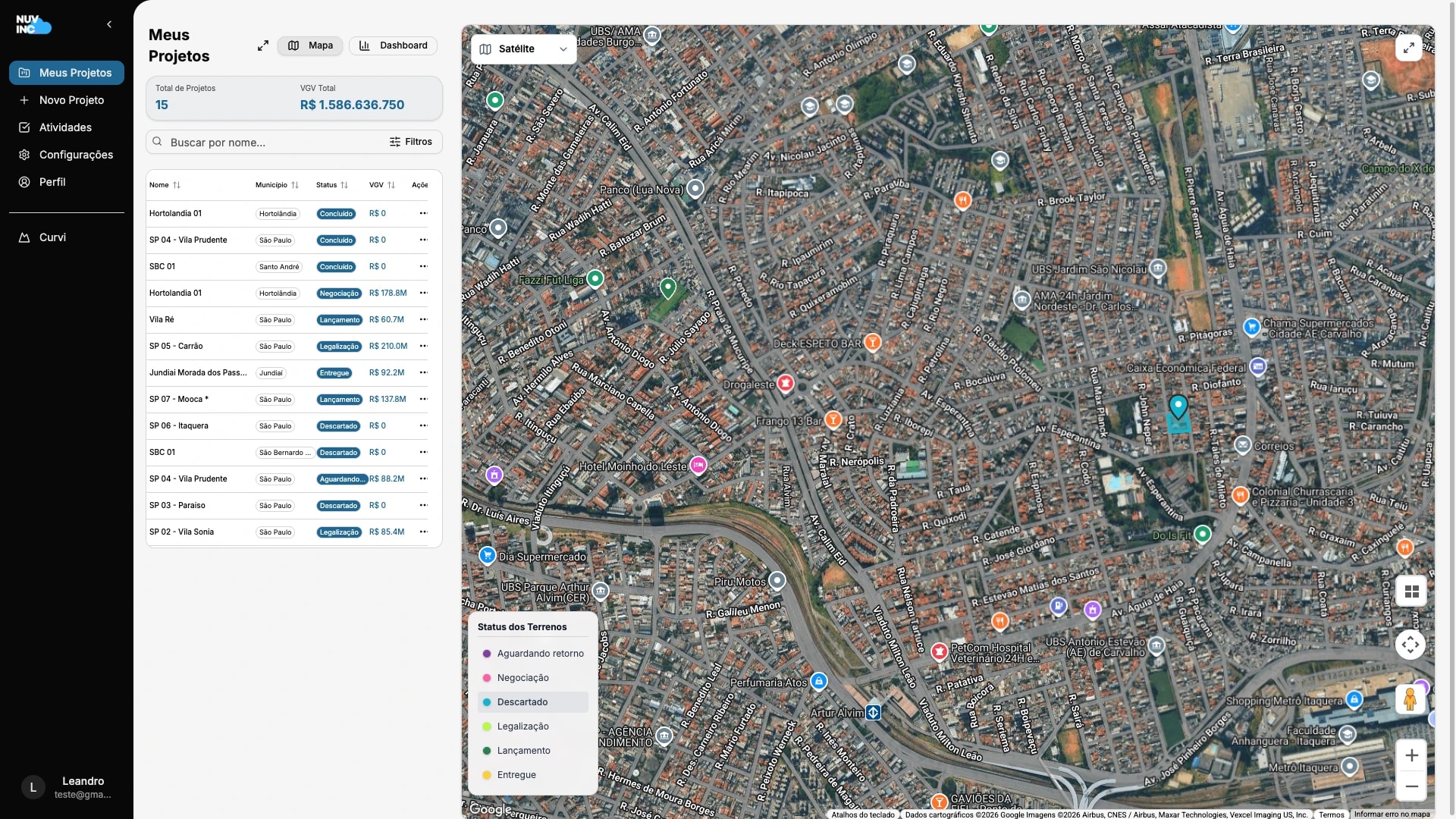Click the Dia Supermercado cart marker
Screen dimensions: 1456x819
tap(487, 554)
